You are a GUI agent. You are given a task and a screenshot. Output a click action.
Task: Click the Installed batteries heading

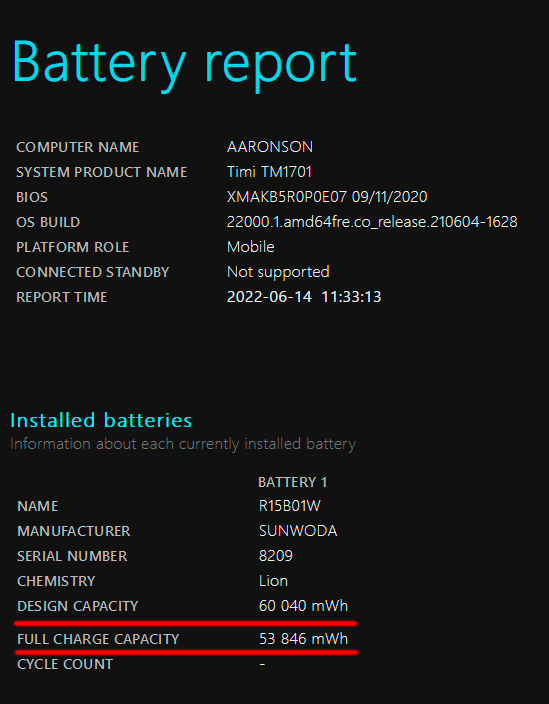coord(101,420)
